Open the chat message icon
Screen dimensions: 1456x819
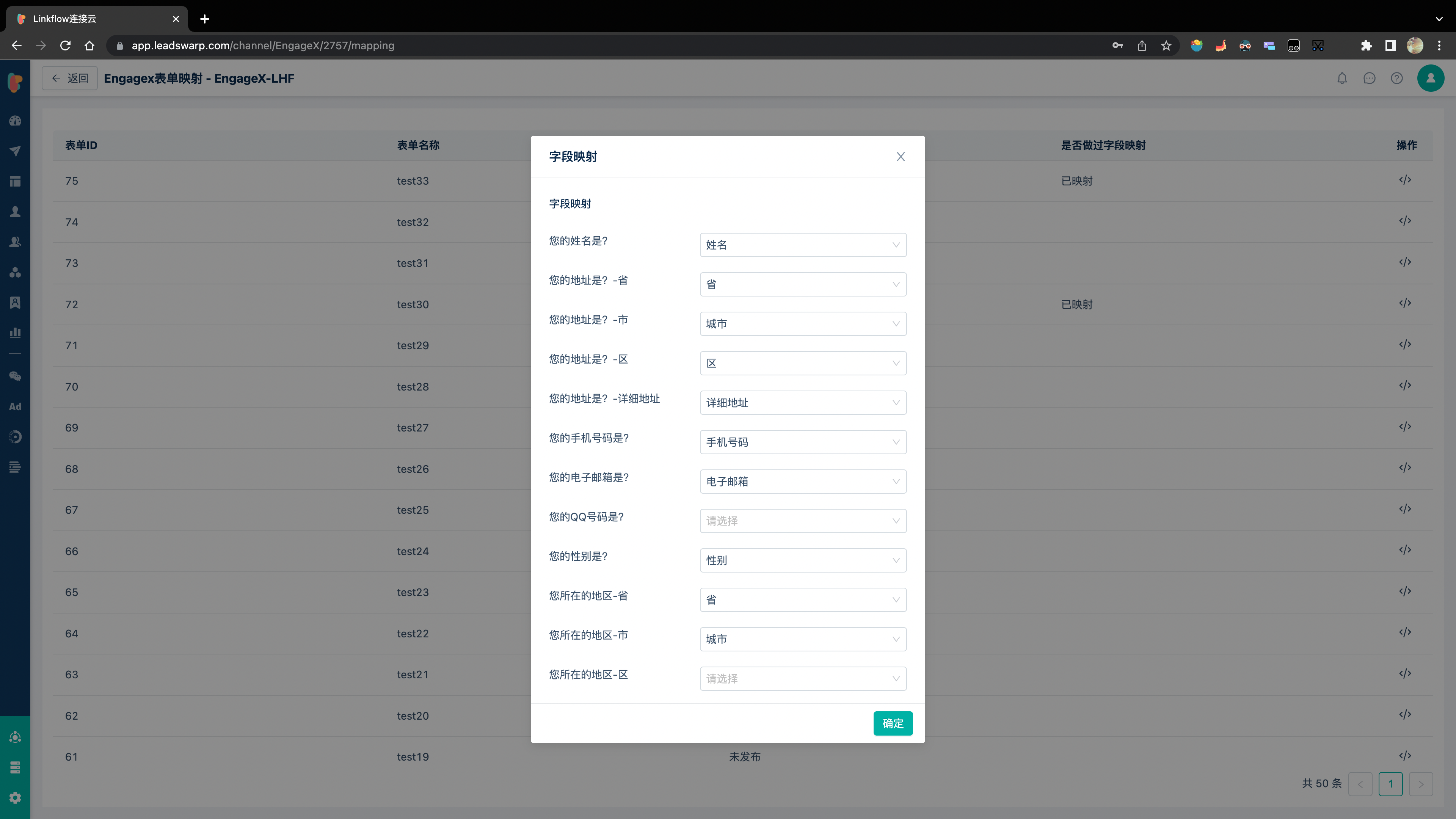coord(1369,78)
